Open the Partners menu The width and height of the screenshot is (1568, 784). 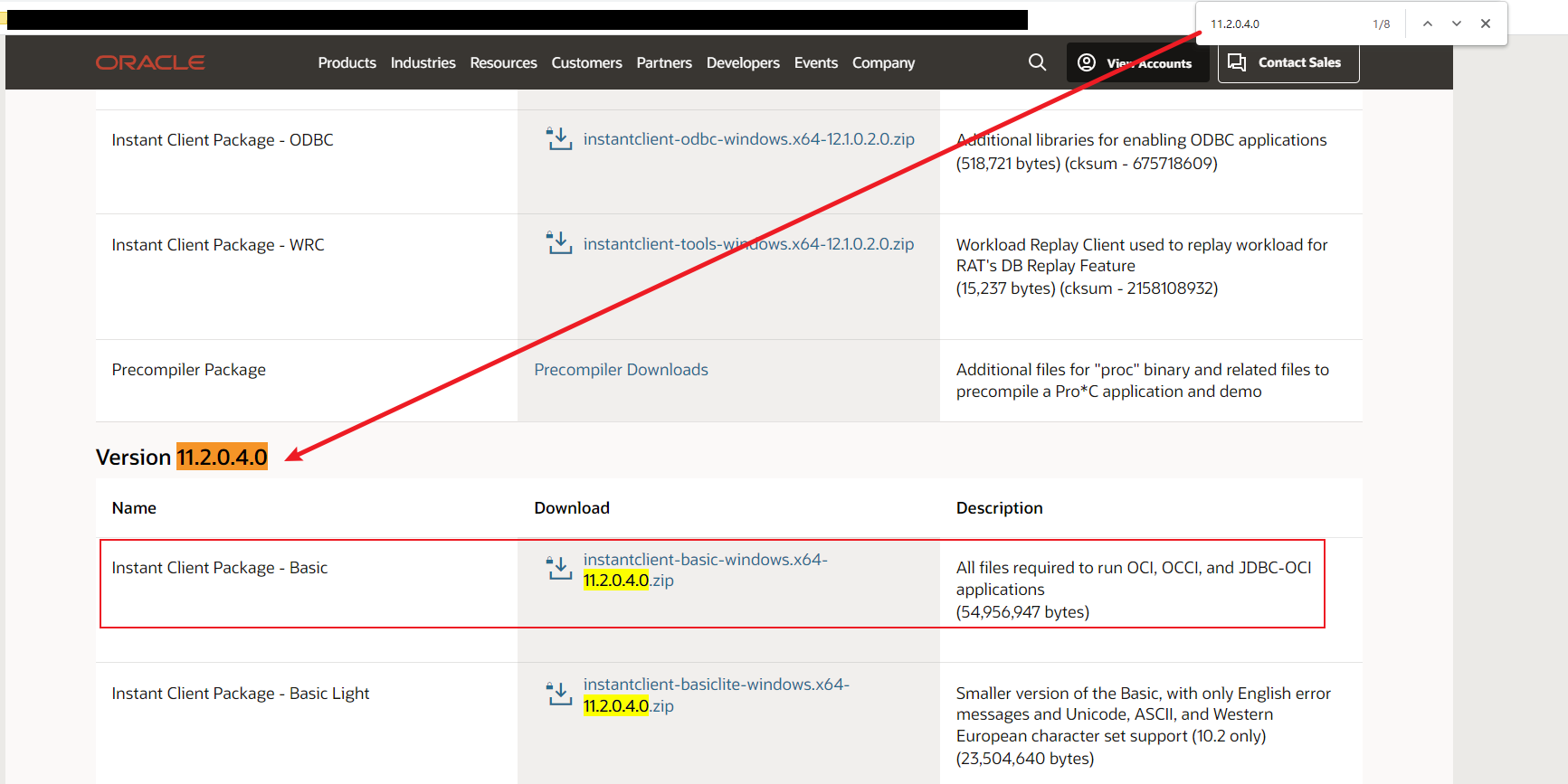coord(664,62)
